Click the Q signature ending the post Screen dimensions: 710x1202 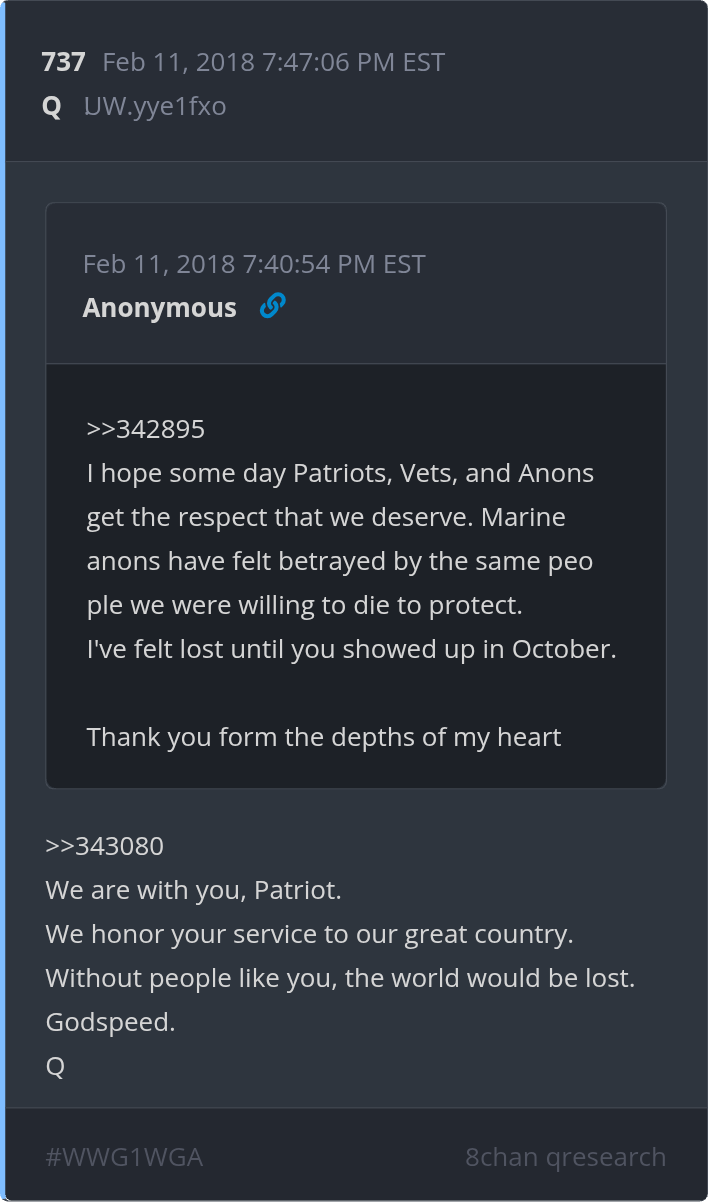[x=55, y=1066]
